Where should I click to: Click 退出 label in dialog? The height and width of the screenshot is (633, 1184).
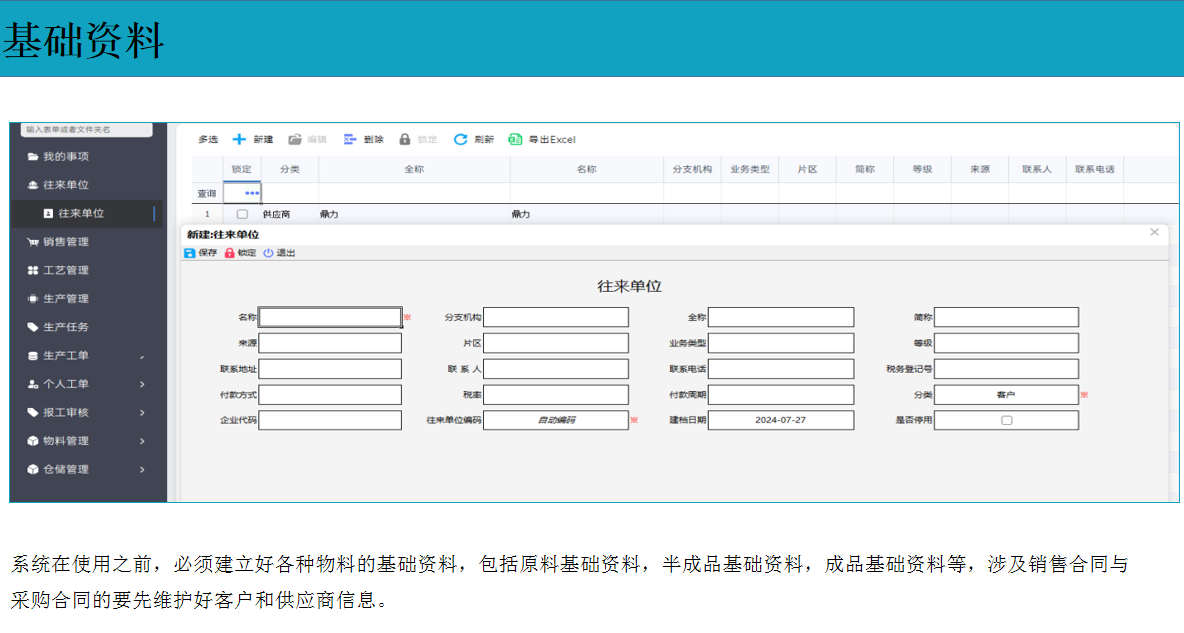tap(286, 253)
